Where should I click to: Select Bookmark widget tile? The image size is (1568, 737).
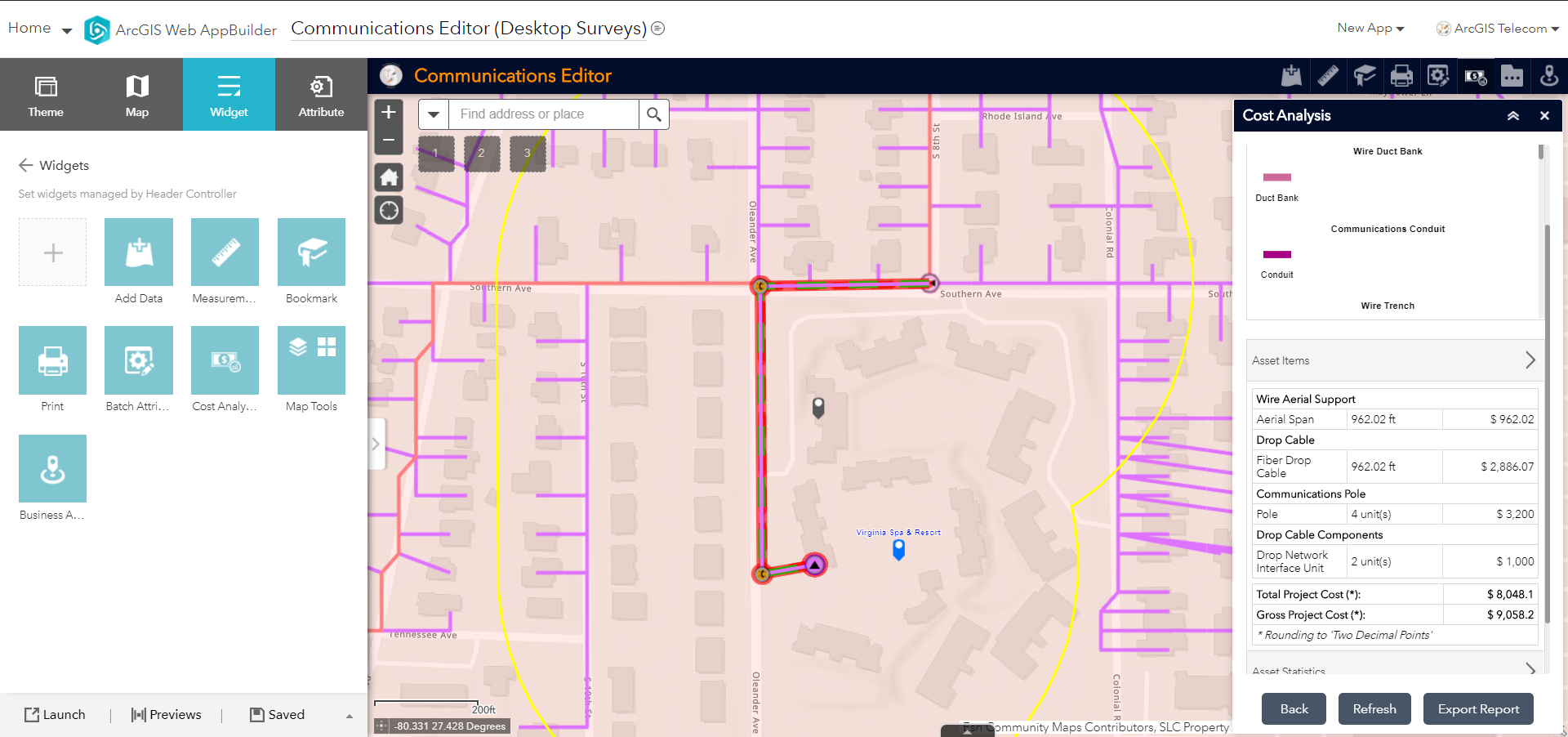(x=311, y=252)
